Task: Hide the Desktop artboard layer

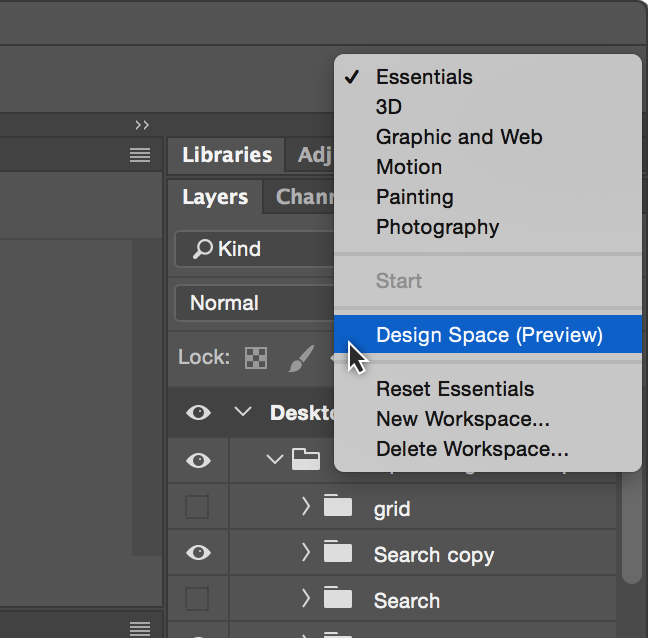Action: (198, 412)
